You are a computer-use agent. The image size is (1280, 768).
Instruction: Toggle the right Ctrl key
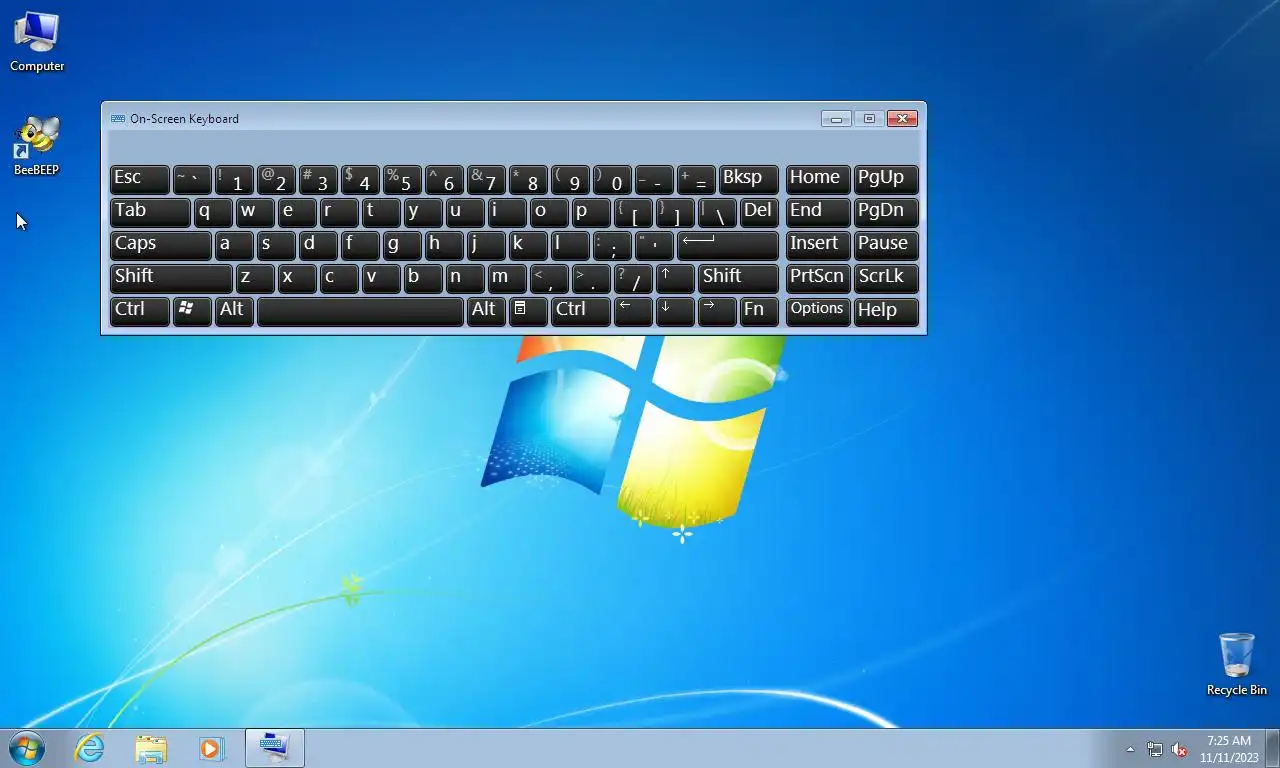tap(580, 310)
